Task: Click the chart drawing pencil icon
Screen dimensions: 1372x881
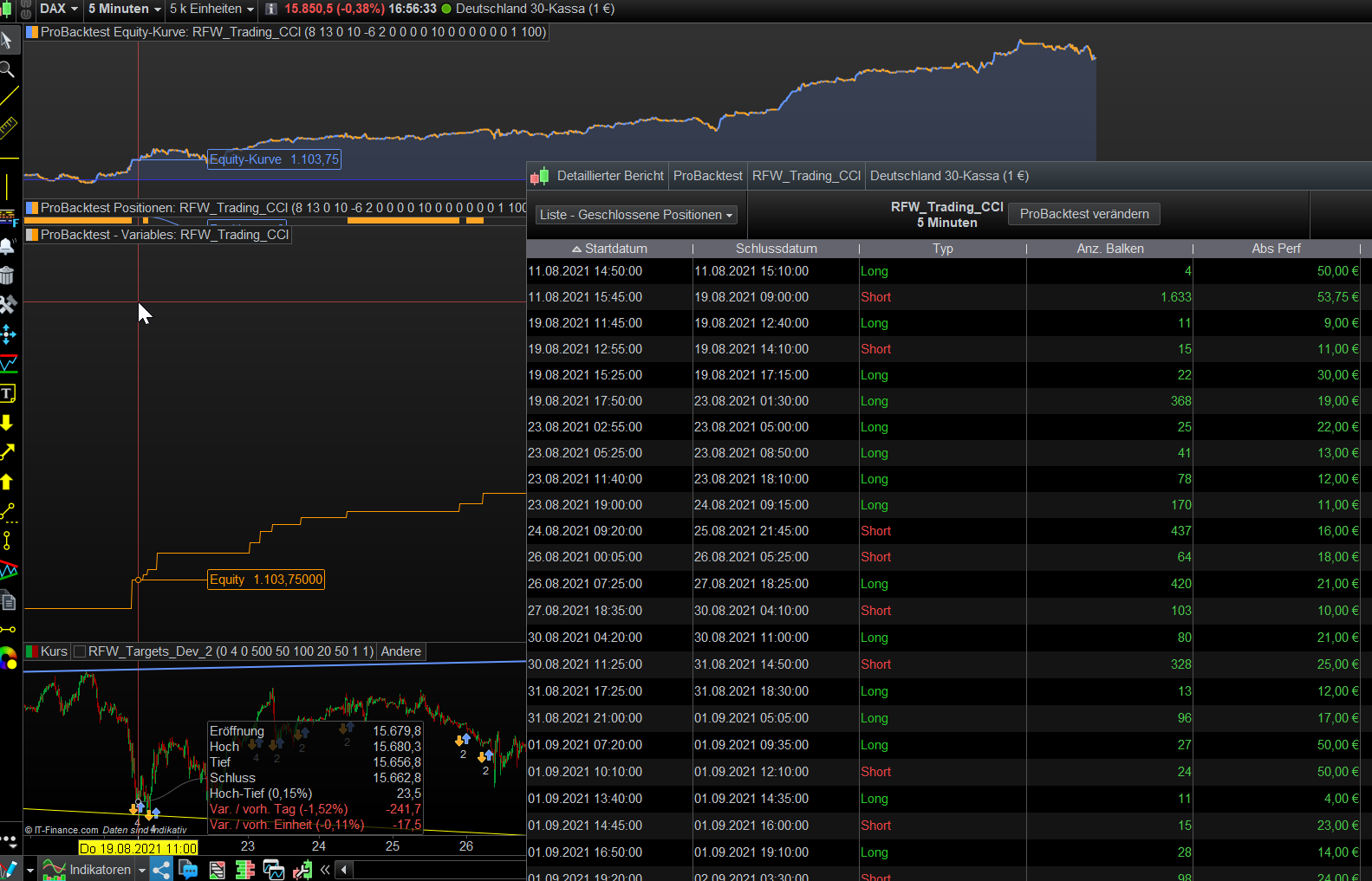Action: point(10,870)
